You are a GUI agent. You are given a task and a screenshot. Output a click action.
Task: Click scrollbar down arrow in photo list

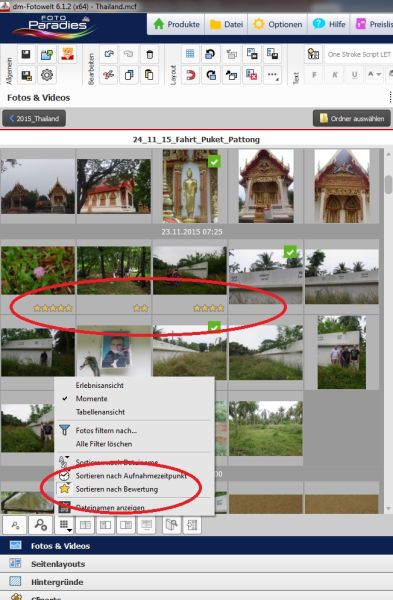[x=389, y=509]
